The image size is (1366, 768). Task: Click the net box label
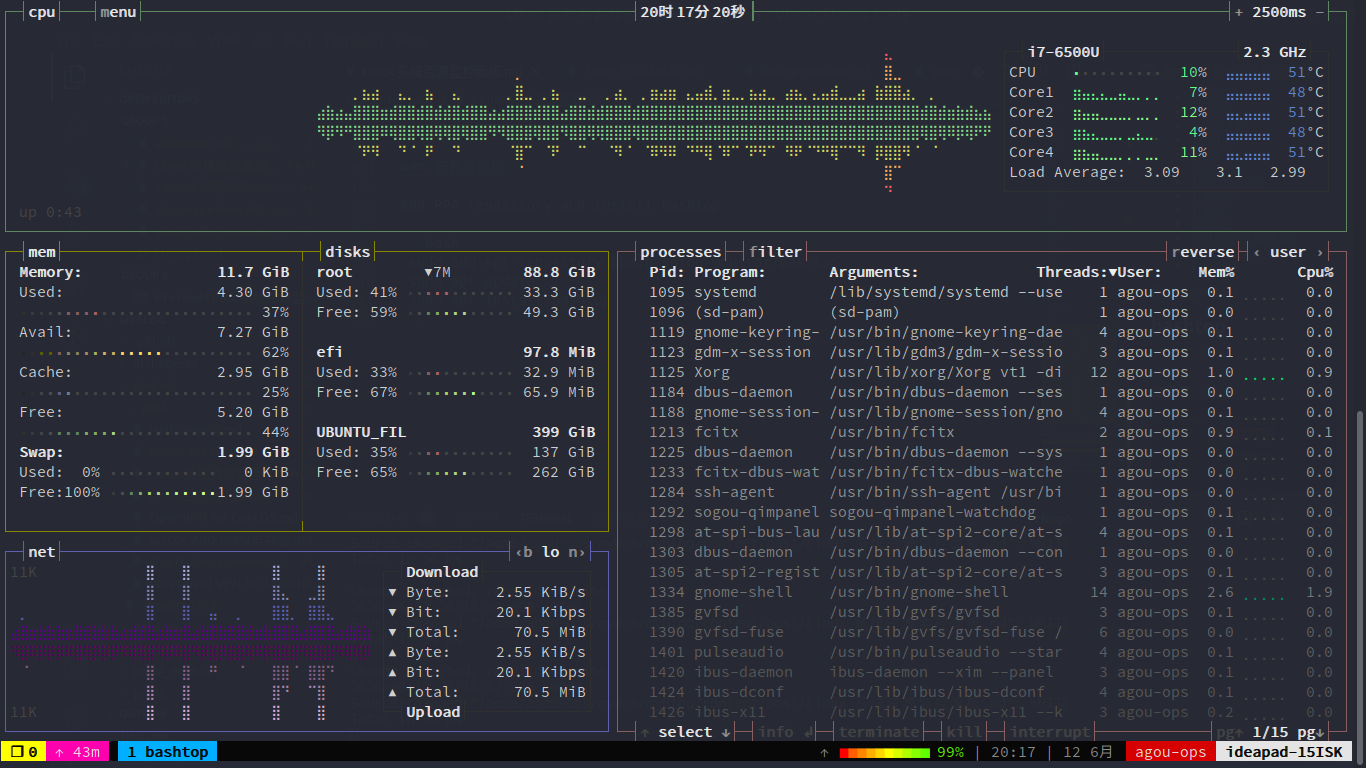click(42, 552)
